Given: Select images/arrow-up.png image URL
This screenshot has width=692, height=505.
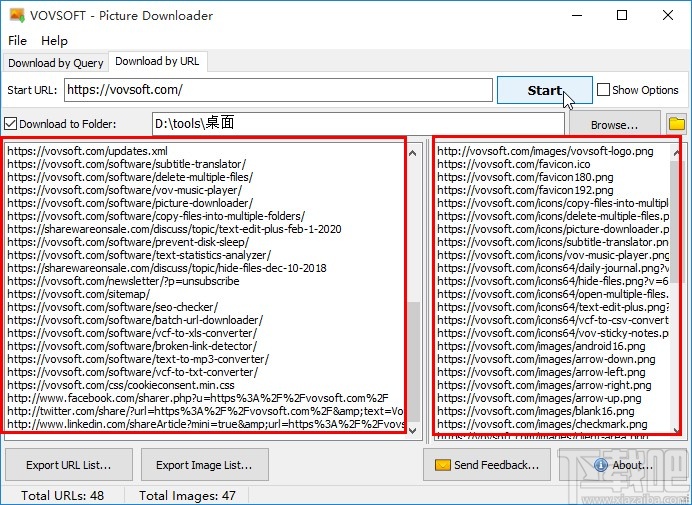Looking at the screenshot, I should click(539, 398).
